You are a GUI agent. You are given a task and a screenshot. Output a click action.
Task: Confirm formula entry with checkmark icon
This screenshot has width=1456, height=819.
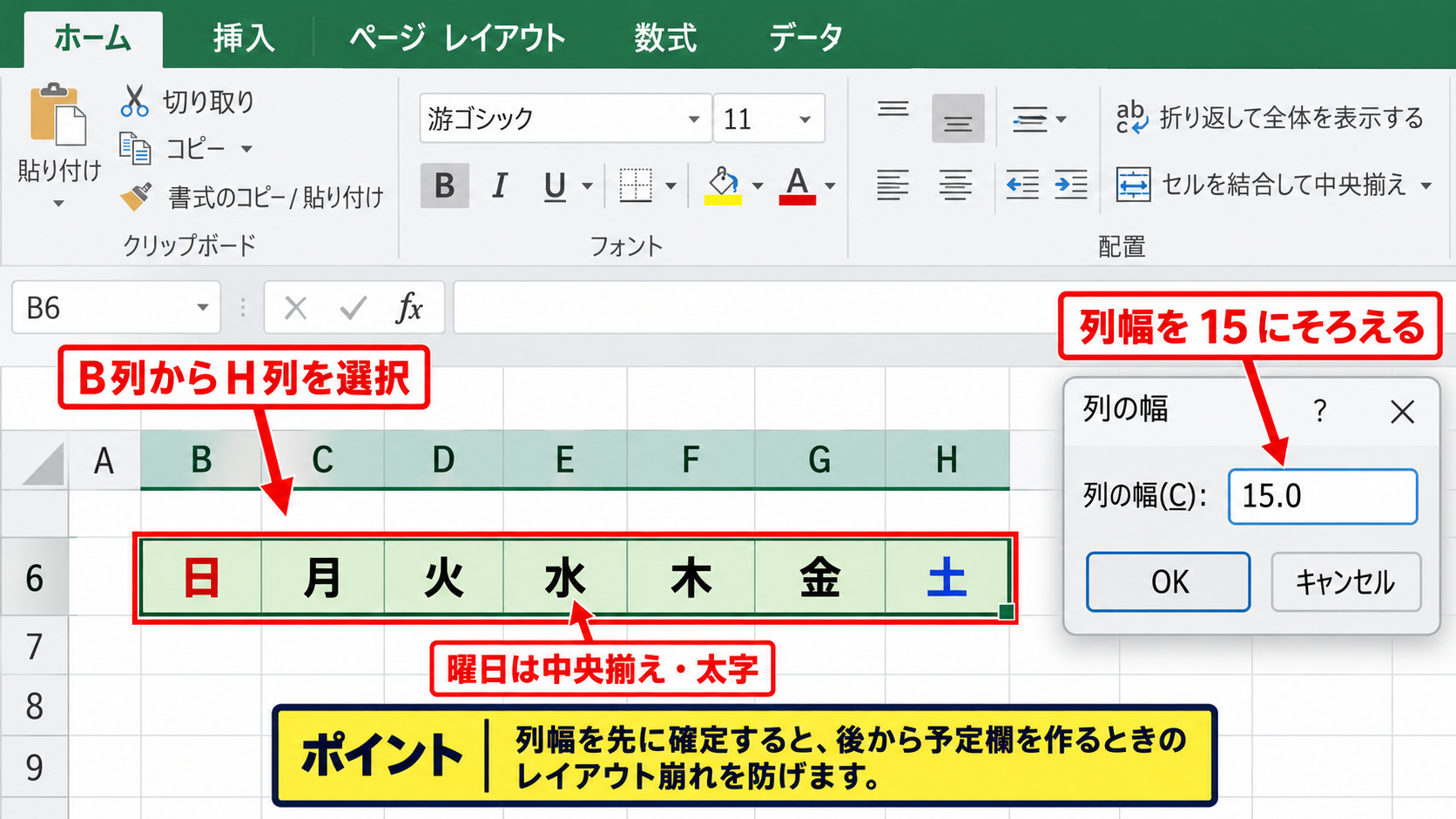click(x=353, y=307)
